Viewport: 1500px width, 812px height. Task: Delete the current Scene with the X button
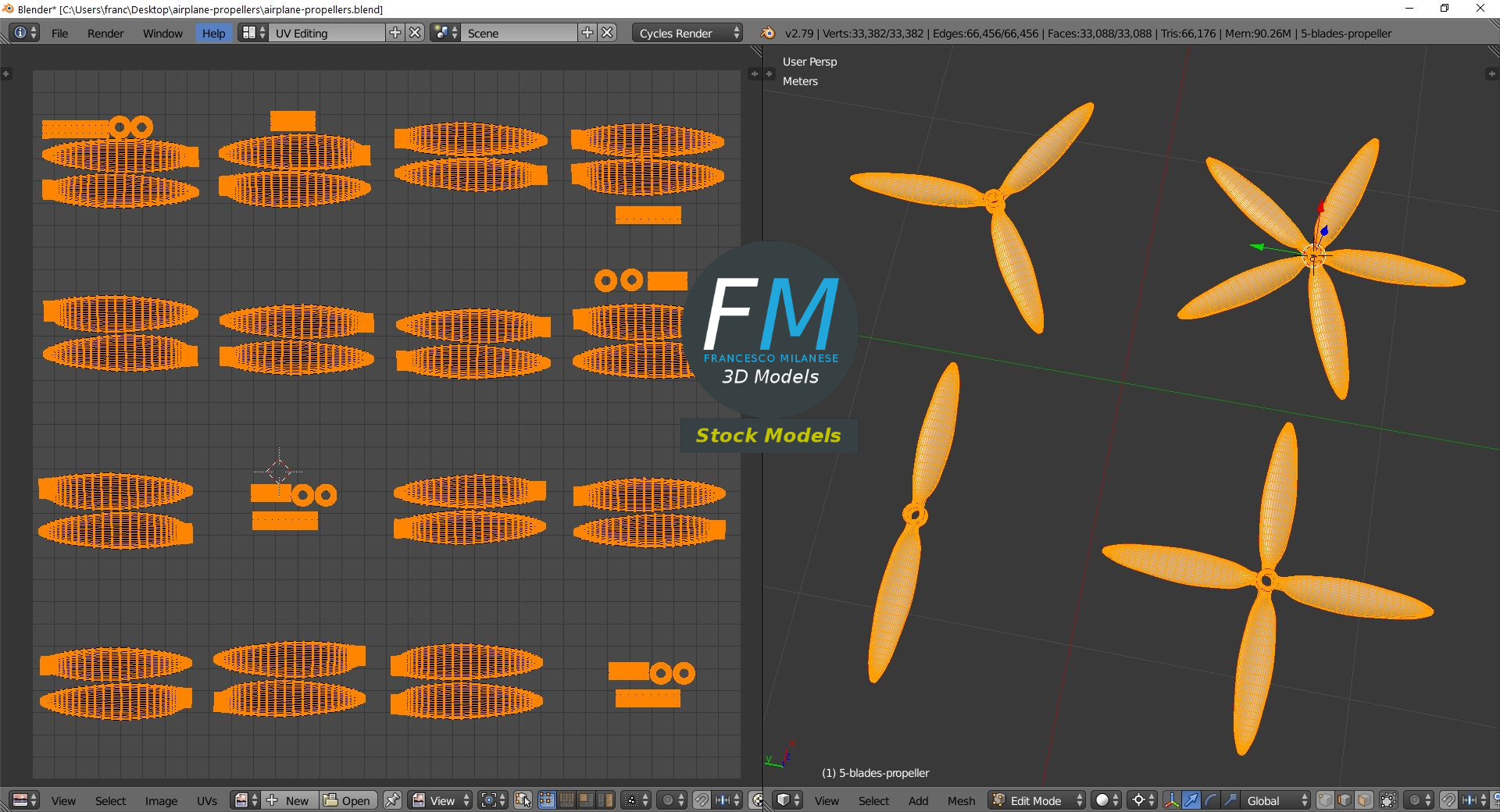coord(608,33)
